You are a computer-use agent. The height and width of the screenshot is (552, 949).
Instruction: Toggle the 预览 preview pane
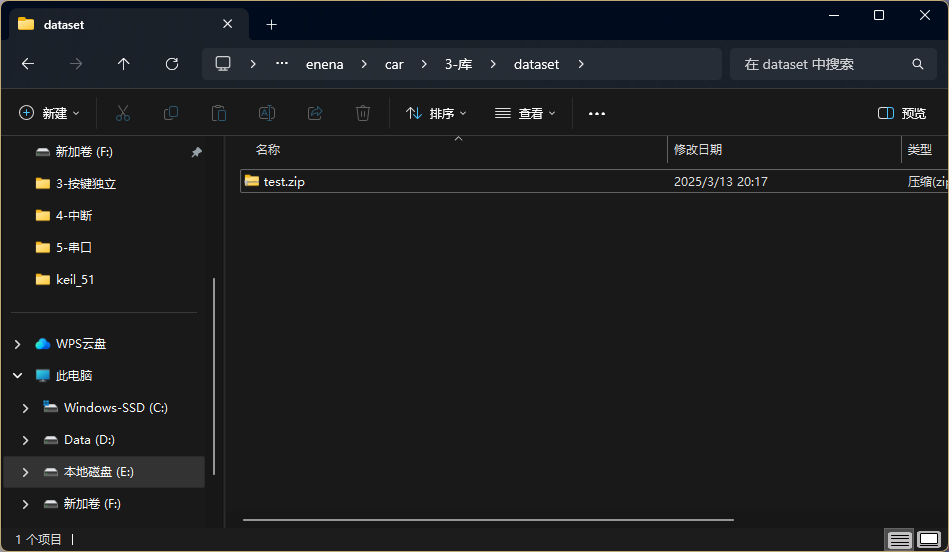tap(902, 113)
